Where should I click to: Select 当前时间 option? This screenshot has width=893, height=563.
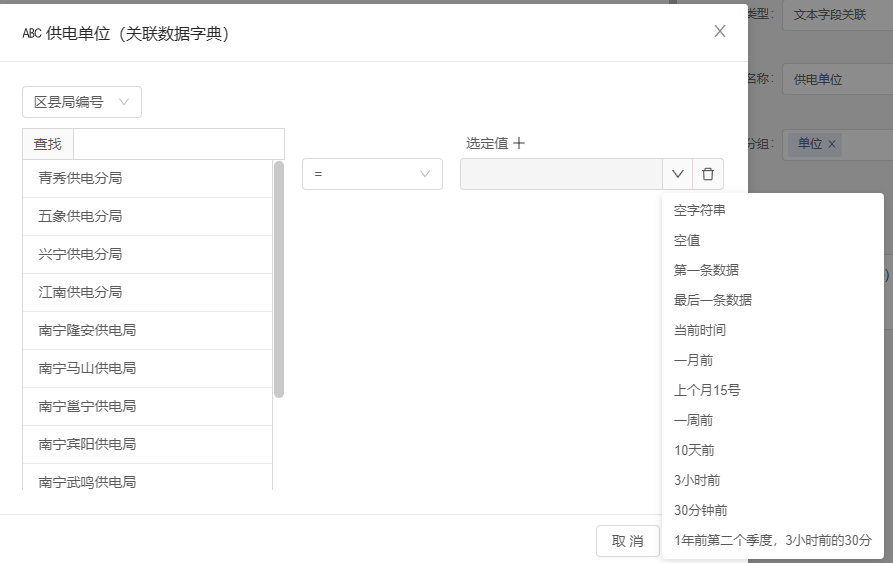click(700, 330)
